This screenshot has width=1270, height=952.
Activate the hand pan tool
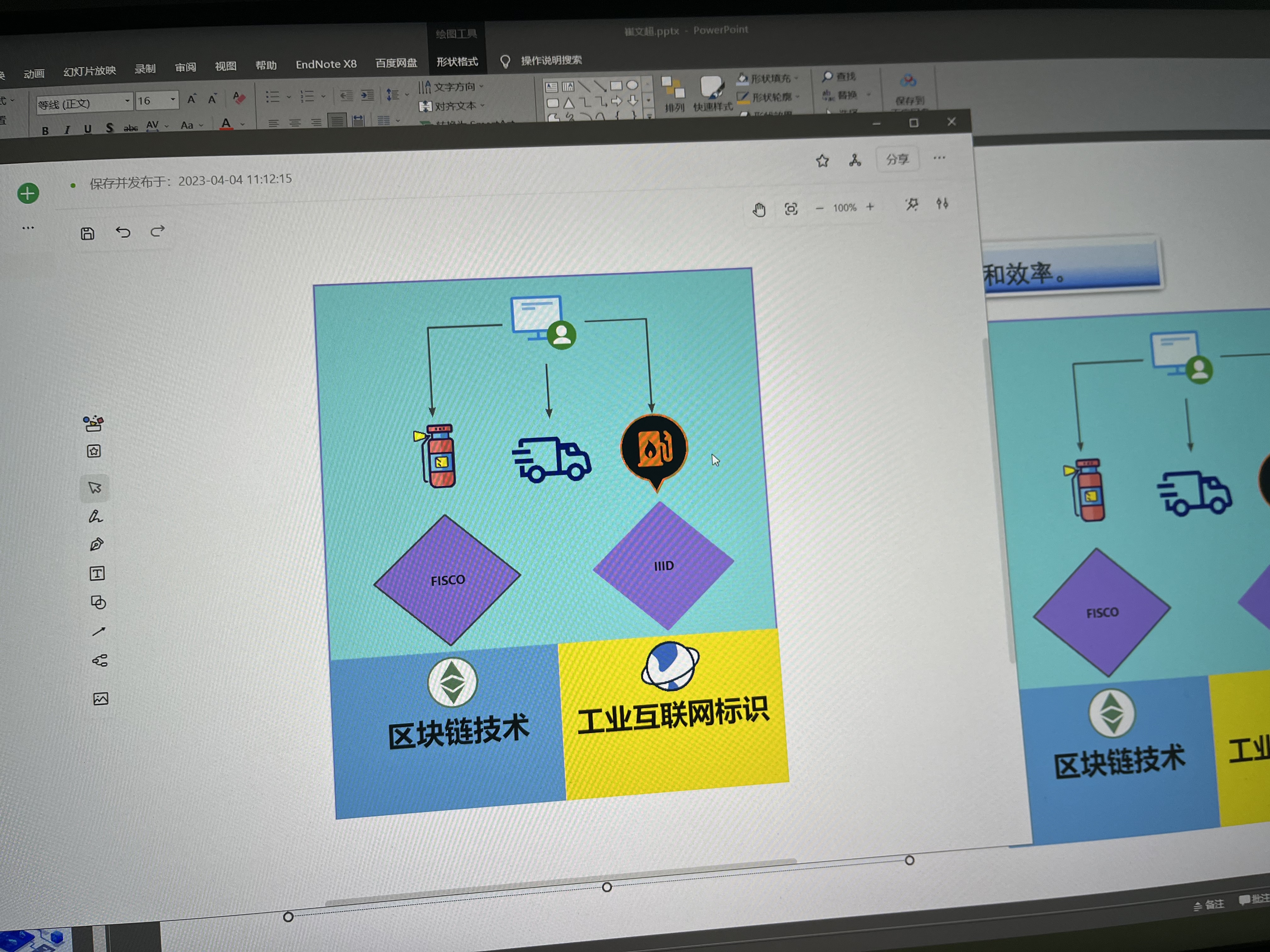pos(759,210)
